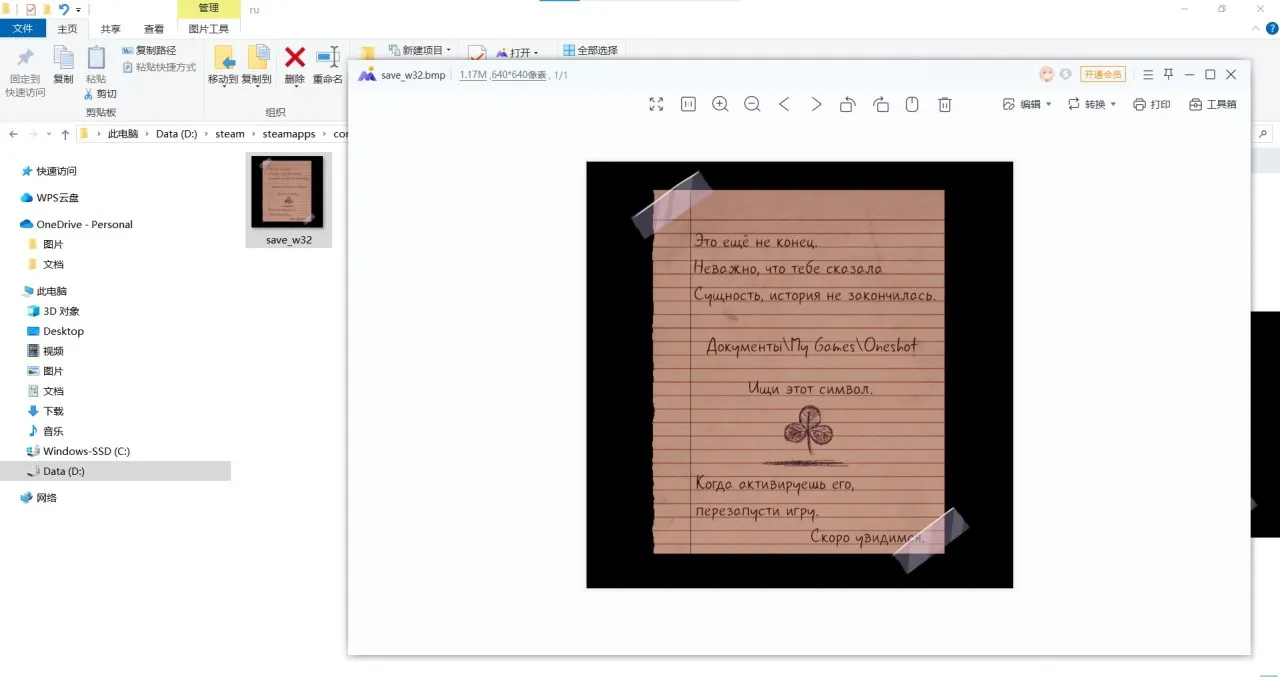Delete image using trash icon in viewer
This screenshot has height=677, width=1280.
point(944,104)
